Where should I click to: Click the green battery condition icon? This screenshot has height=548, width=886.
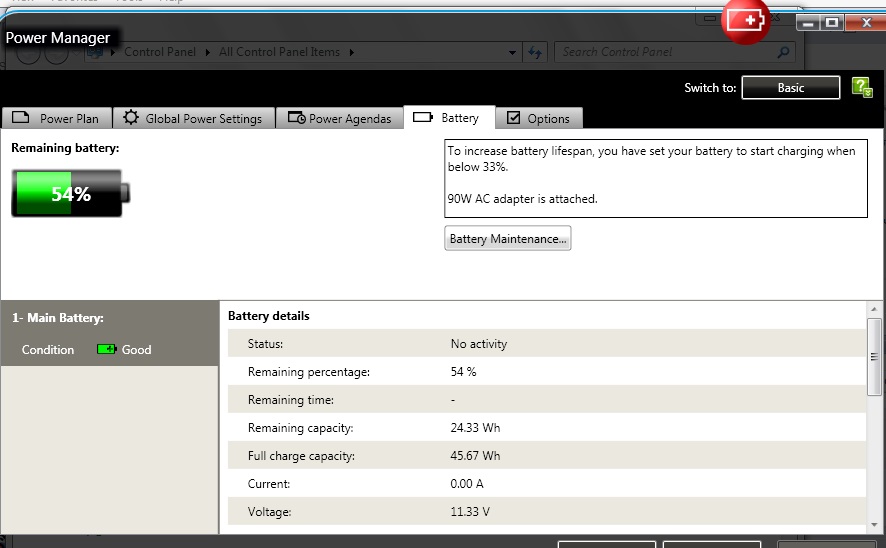pyautogui.click(x=106, y=349)
